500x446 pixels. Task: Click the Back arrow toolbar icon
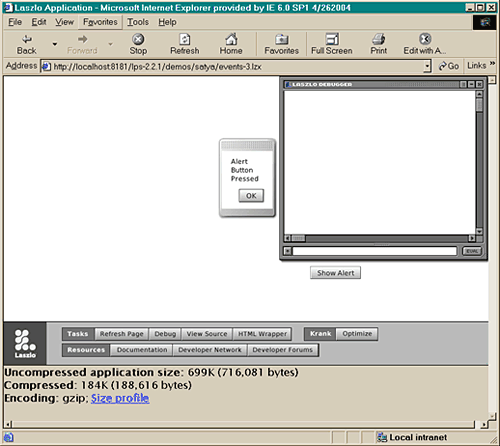tap(27, 39)
